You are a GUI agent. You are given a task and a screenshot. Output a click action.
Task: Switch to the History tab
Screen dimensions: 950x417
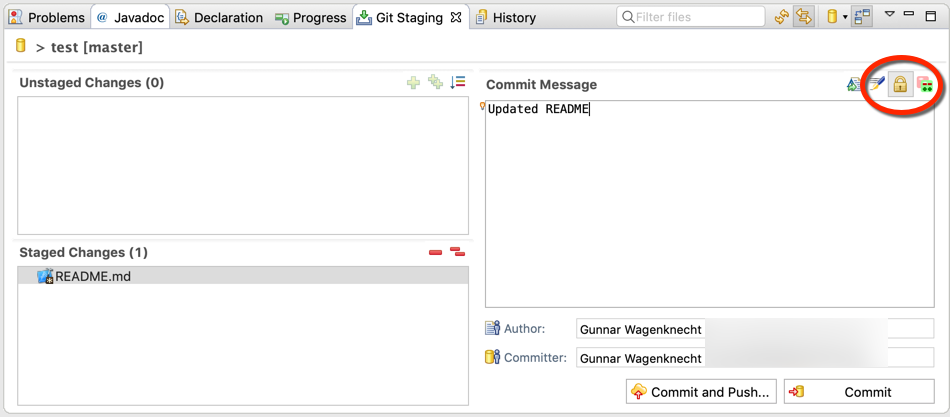[506, 18]
